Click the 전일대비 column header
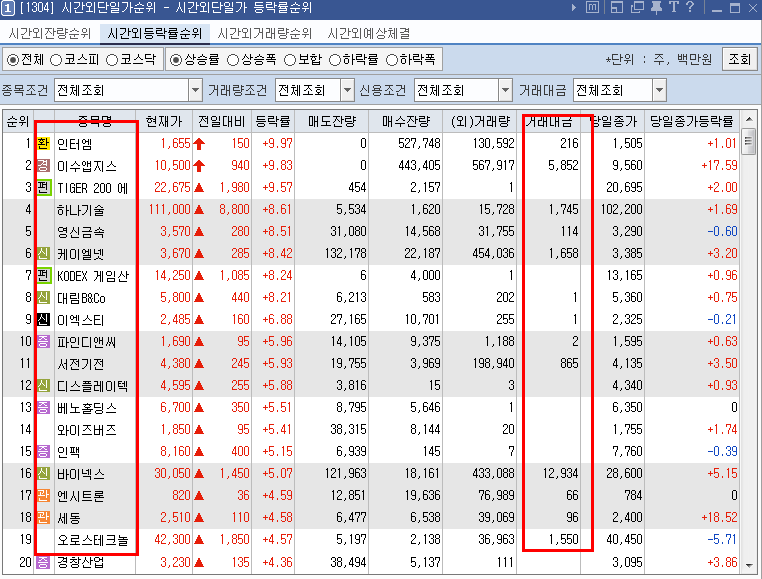Viewport: 762px width, 579px height. click(222, 121)
